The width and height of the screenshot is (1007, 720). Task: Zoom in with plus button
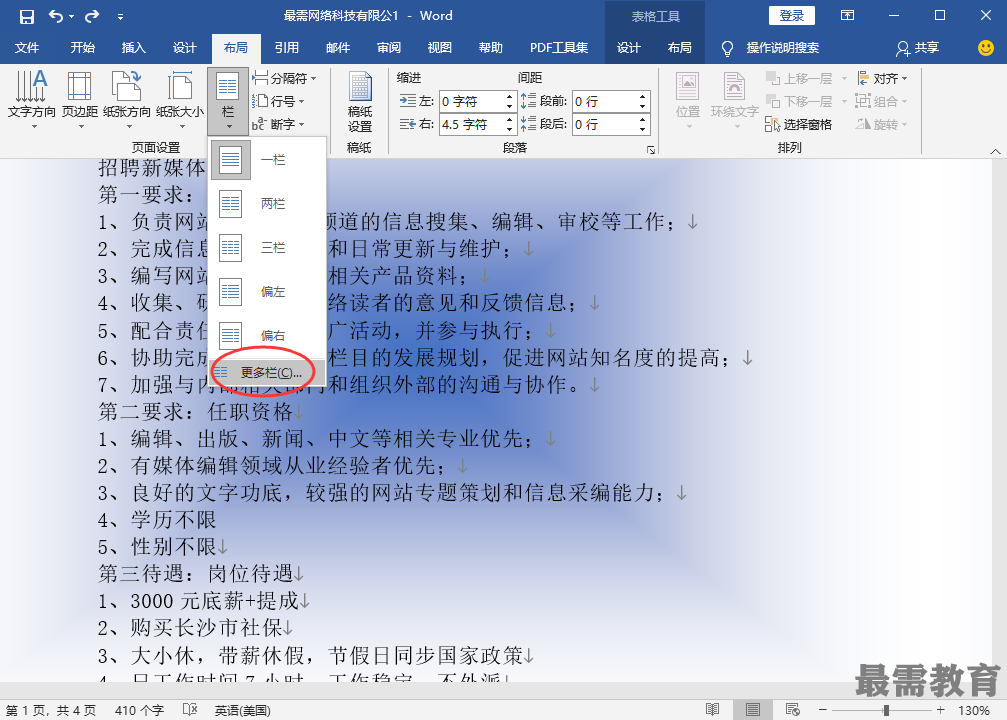click(x=941, y=710)
